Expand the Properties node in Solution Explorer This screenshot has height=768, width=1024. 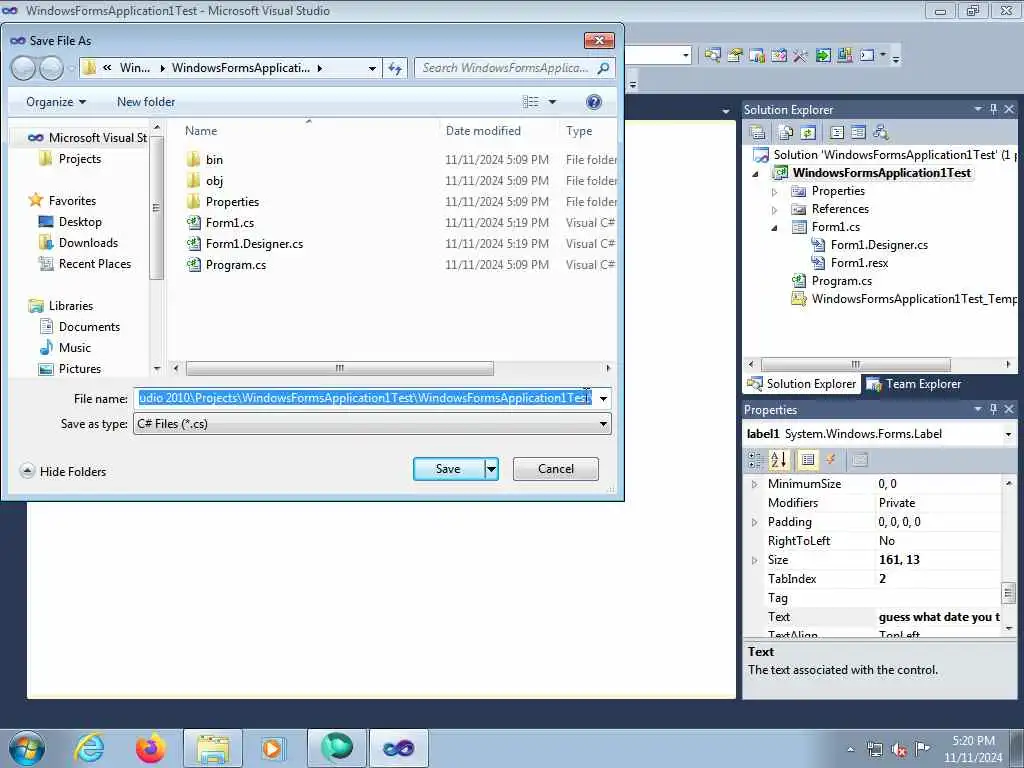coord(775,192)
